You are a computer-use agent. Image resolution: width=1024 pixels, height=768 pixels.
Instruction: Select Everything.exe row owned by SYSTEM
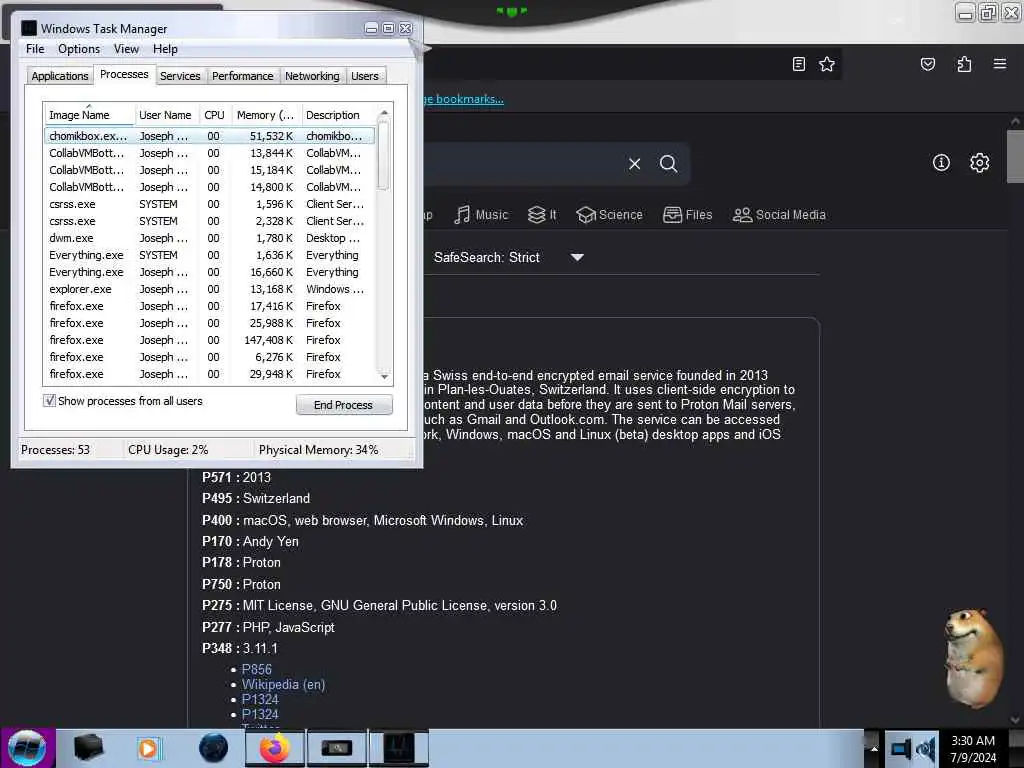pos(209,255)
